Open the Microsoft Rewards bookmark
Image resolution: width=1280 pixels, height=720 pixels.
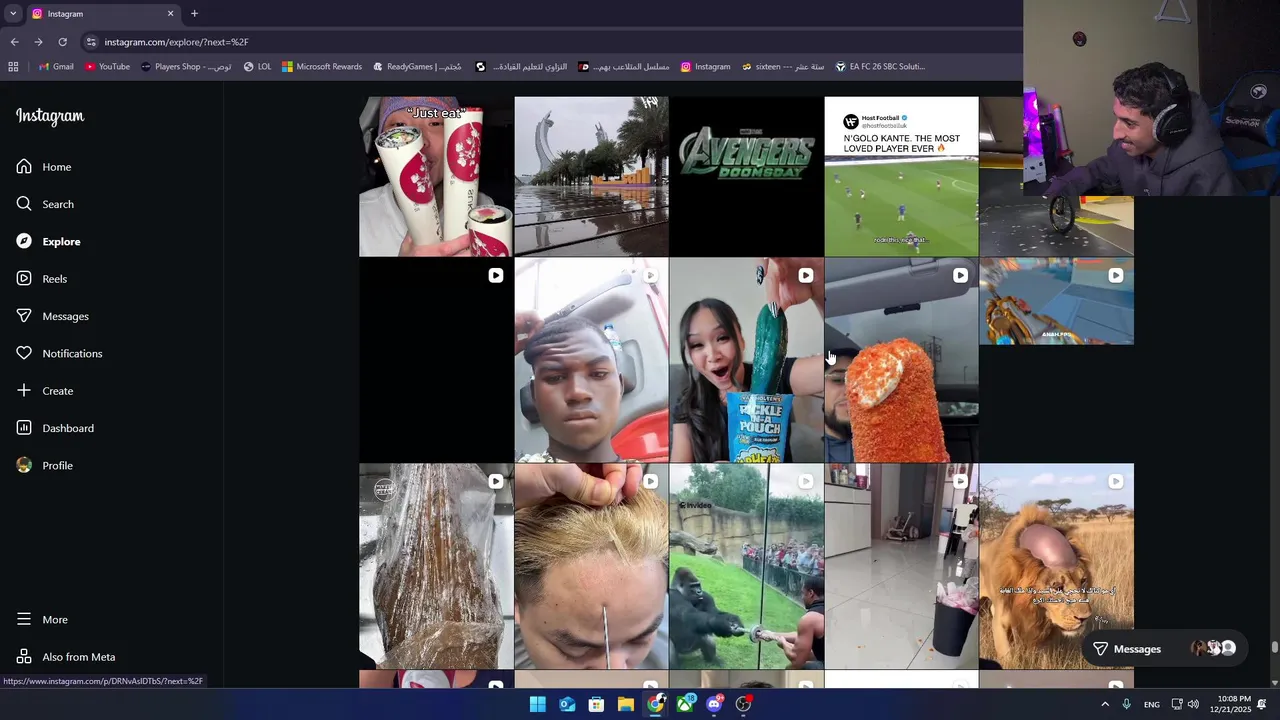pos(321,67)
